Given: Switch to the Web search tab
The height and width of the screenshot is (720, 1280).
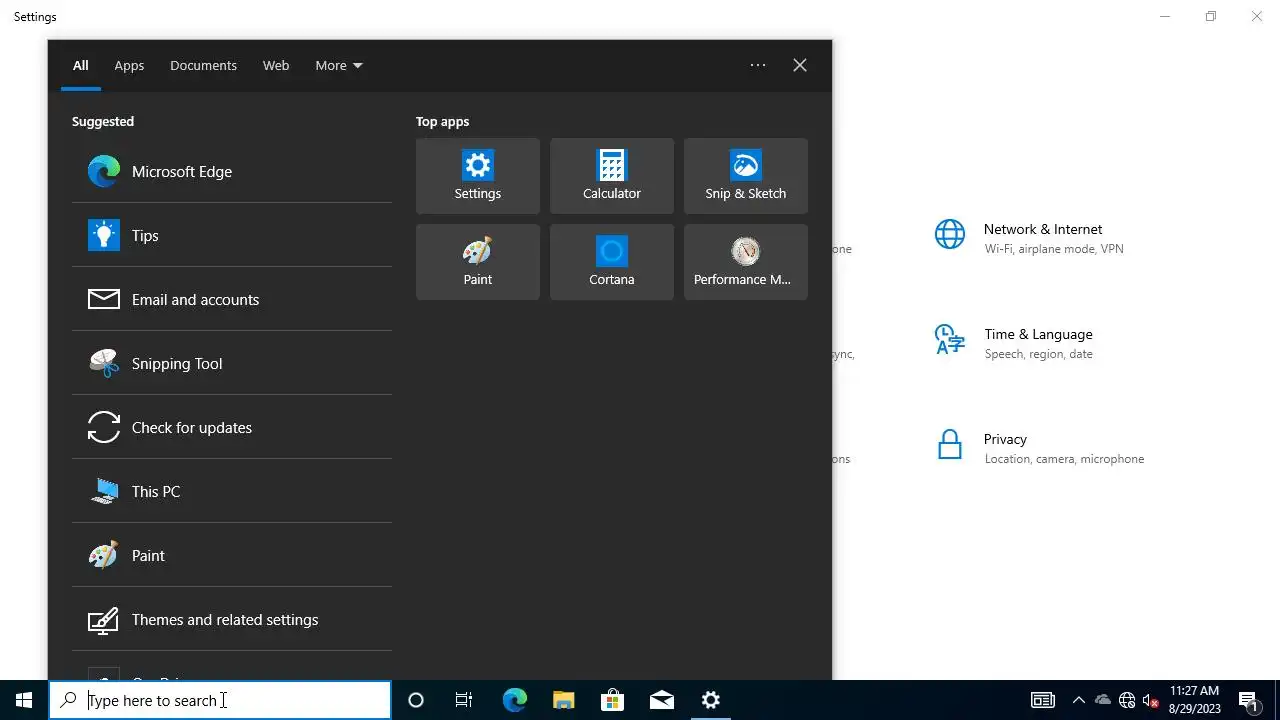Looking at the screenshot, I should click(276, 65).
